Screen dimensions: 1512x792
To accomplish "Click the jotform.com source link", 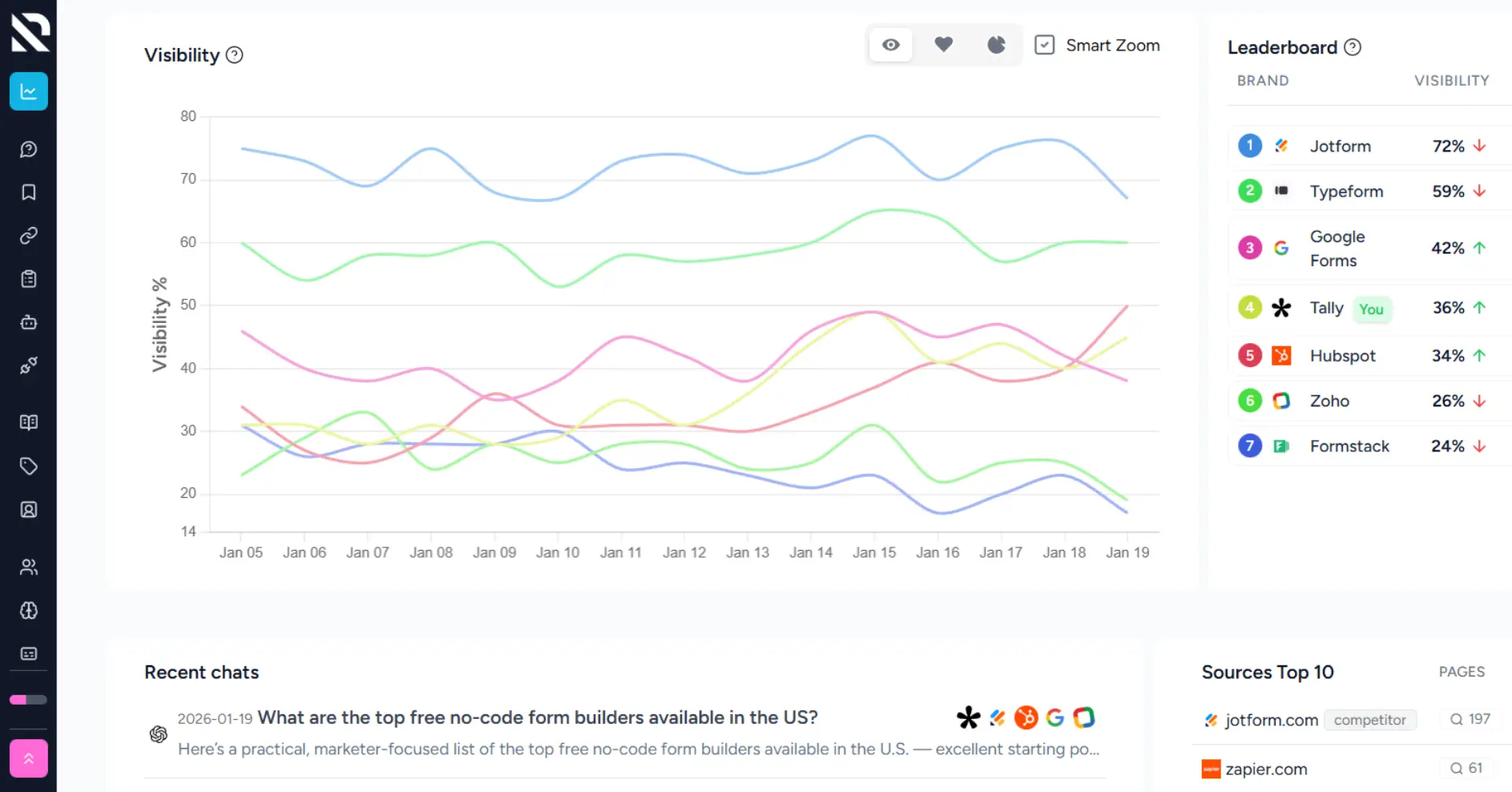I will pos(1271,720).
